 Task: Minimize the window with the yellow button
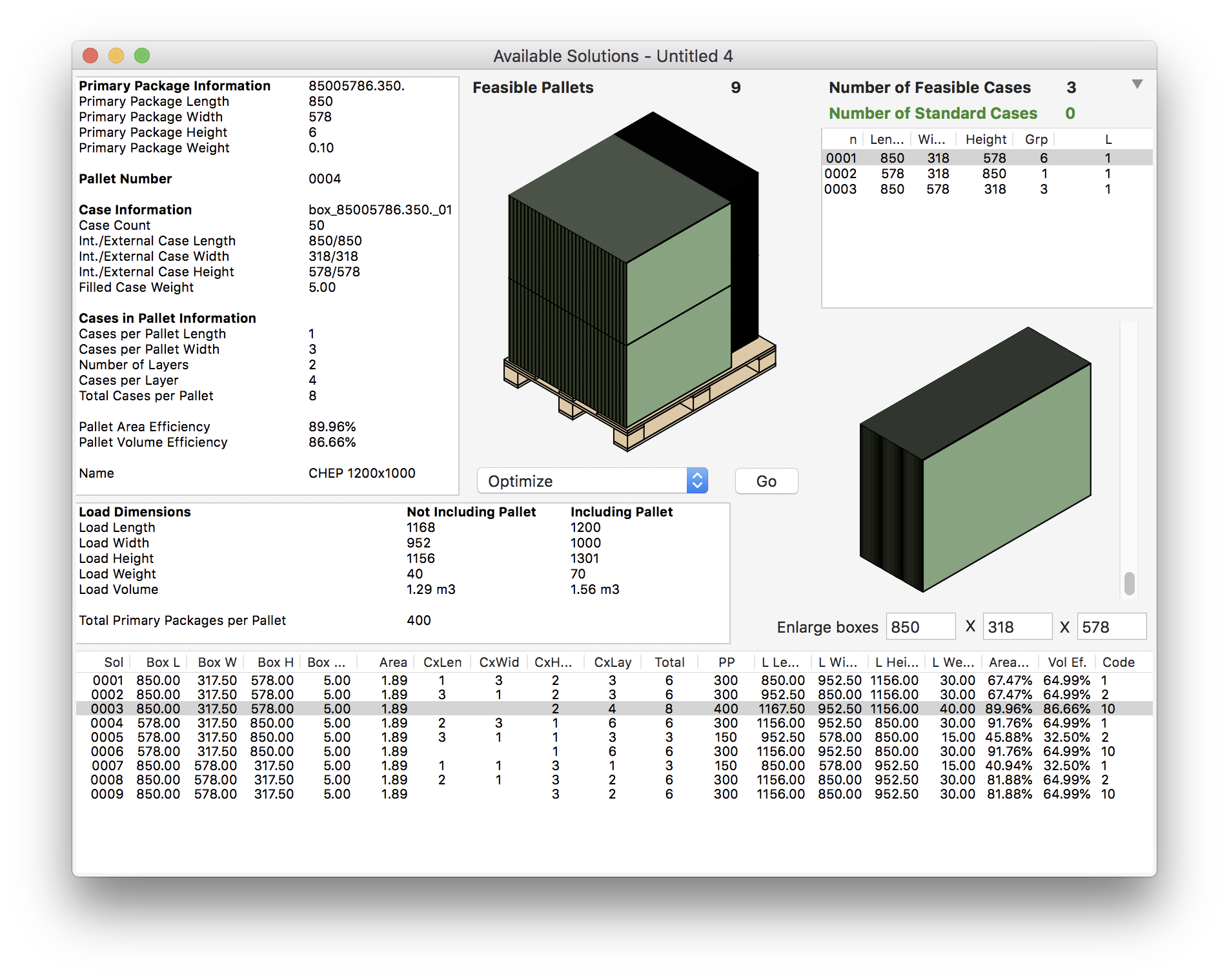(x=116, y=56)
